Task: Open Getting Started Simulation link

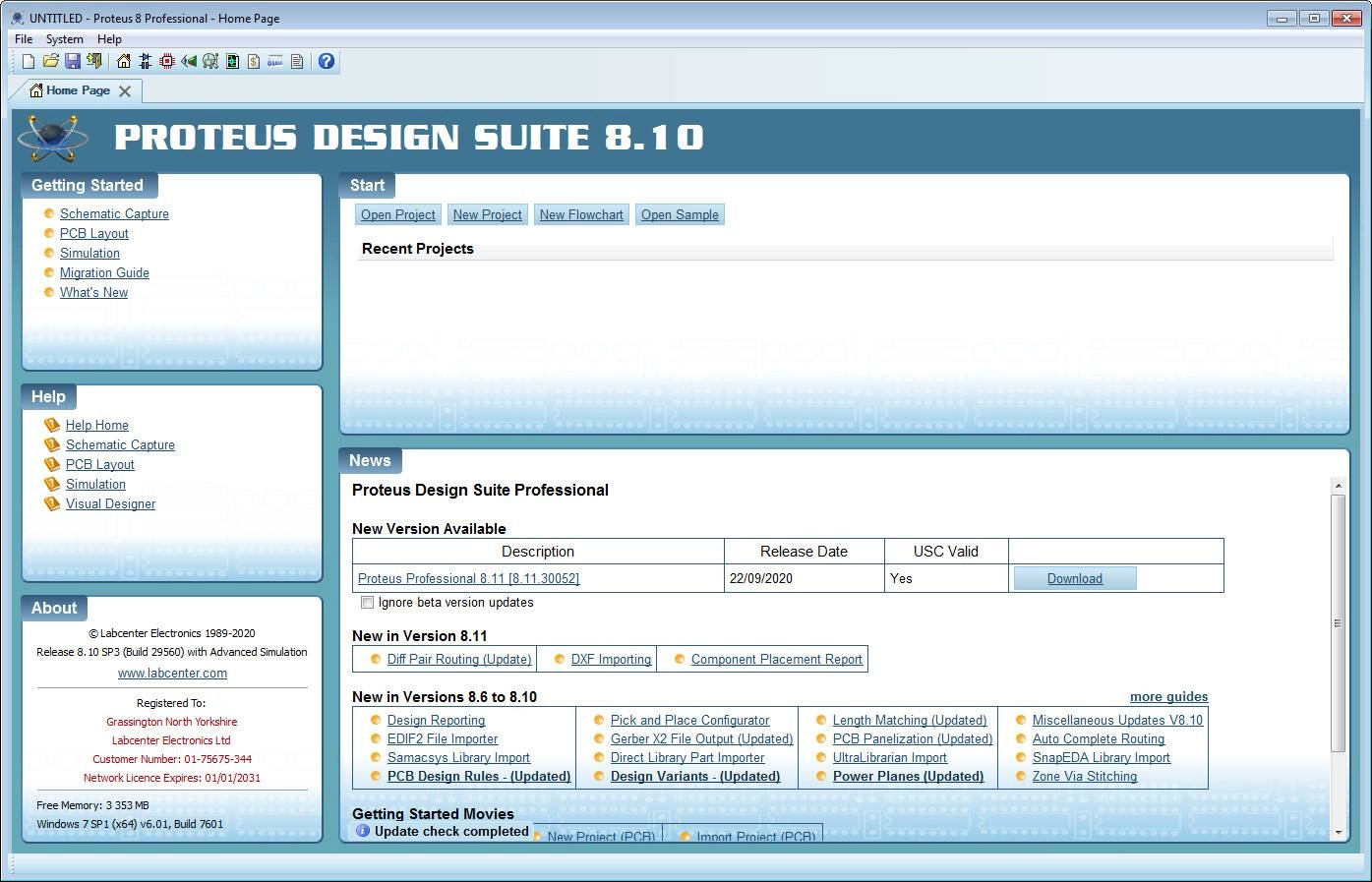Action: (89, 253)
